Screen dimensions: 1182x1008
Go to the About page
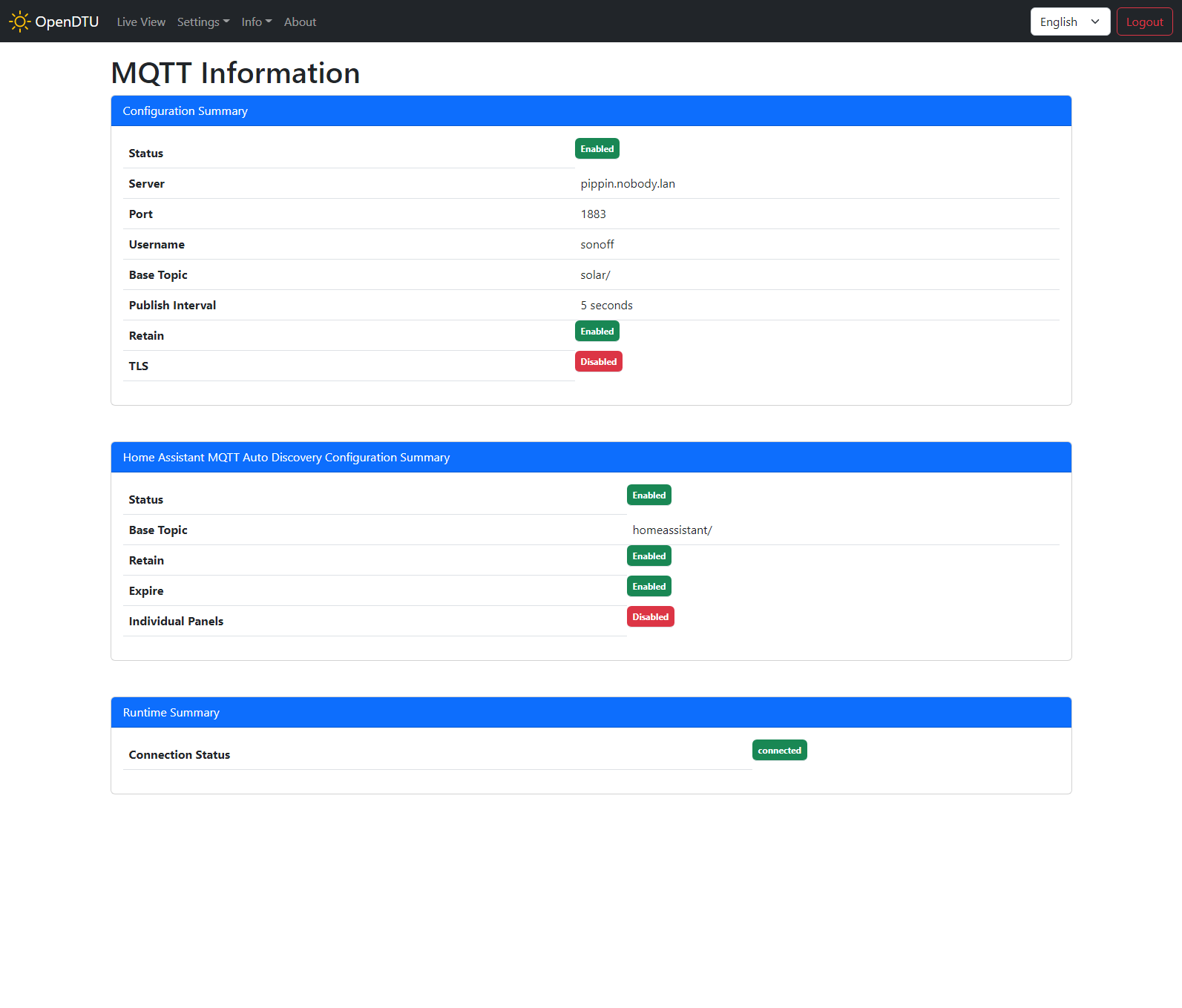pyautogui.click(x=300, y=22)
